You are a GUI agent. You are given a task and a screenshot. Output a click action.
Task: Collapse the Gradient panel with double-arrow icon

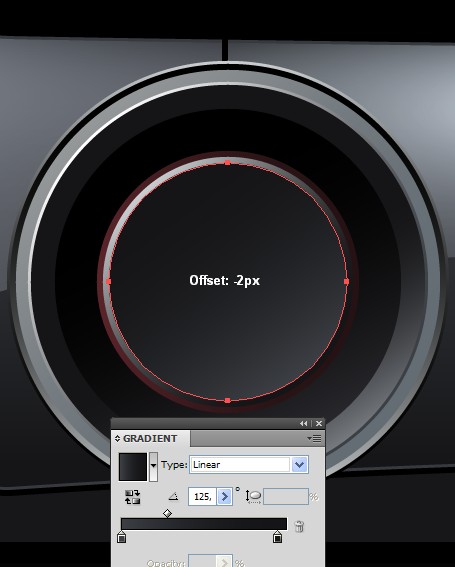pos(303,423)
